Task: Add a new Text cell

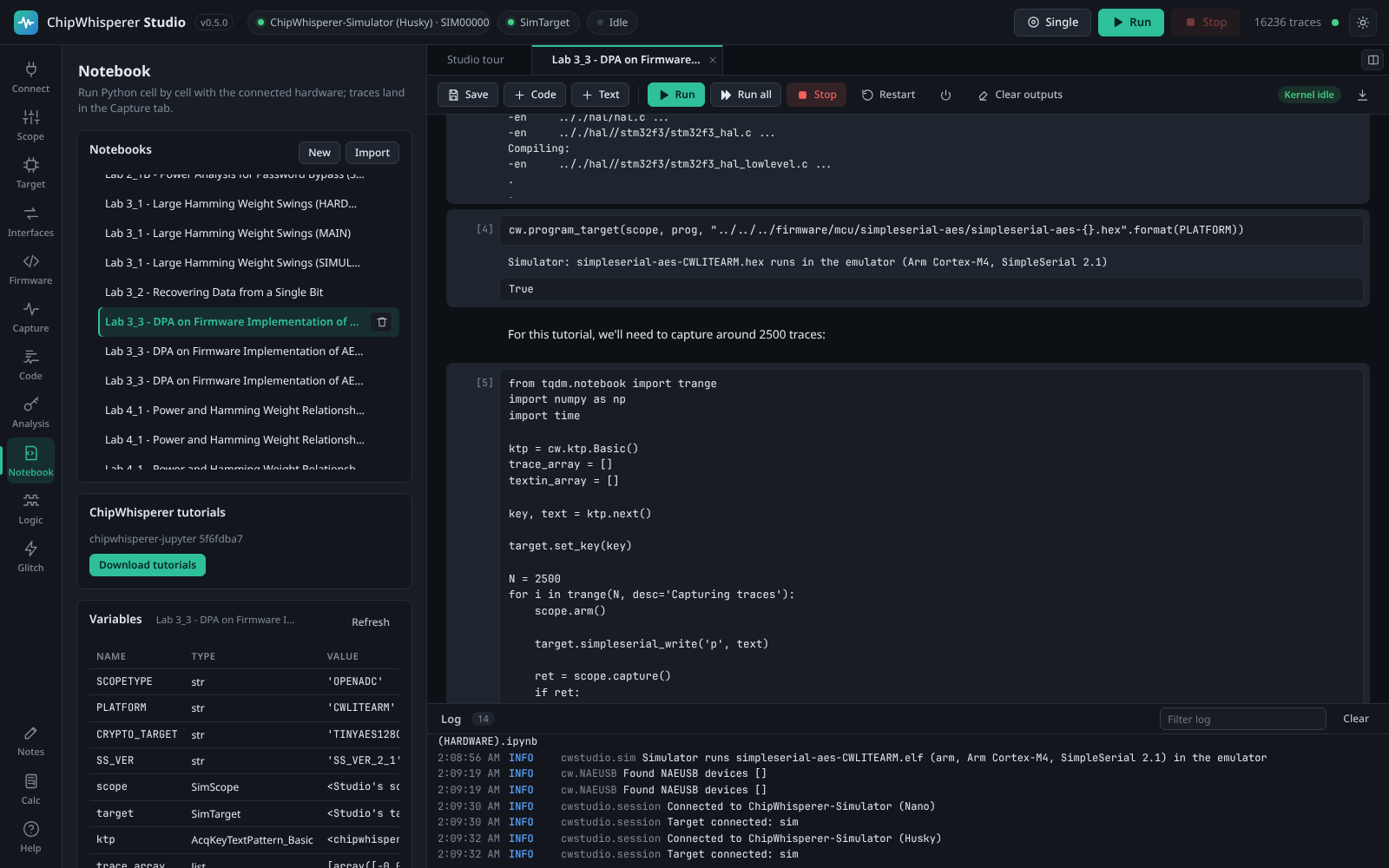Action: tap(601, 95)
